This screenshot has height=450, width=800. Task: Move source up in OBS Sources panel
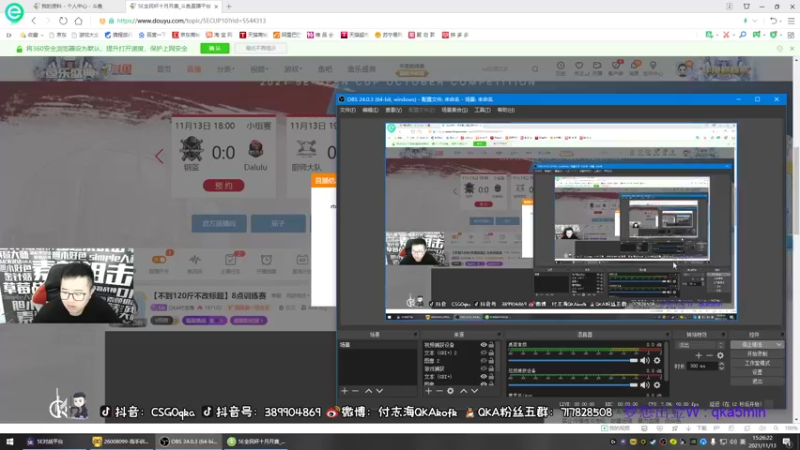463,391
